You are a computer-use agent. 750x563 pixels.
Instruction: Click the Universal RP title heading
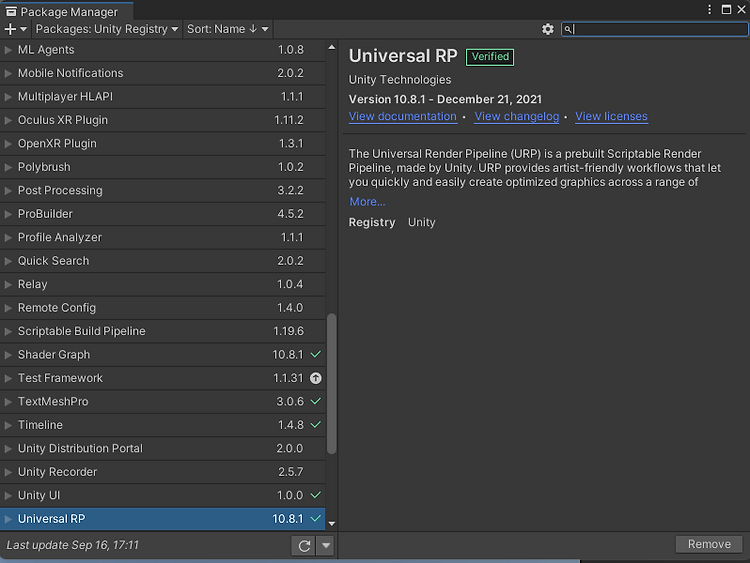[x=403, y=56]
